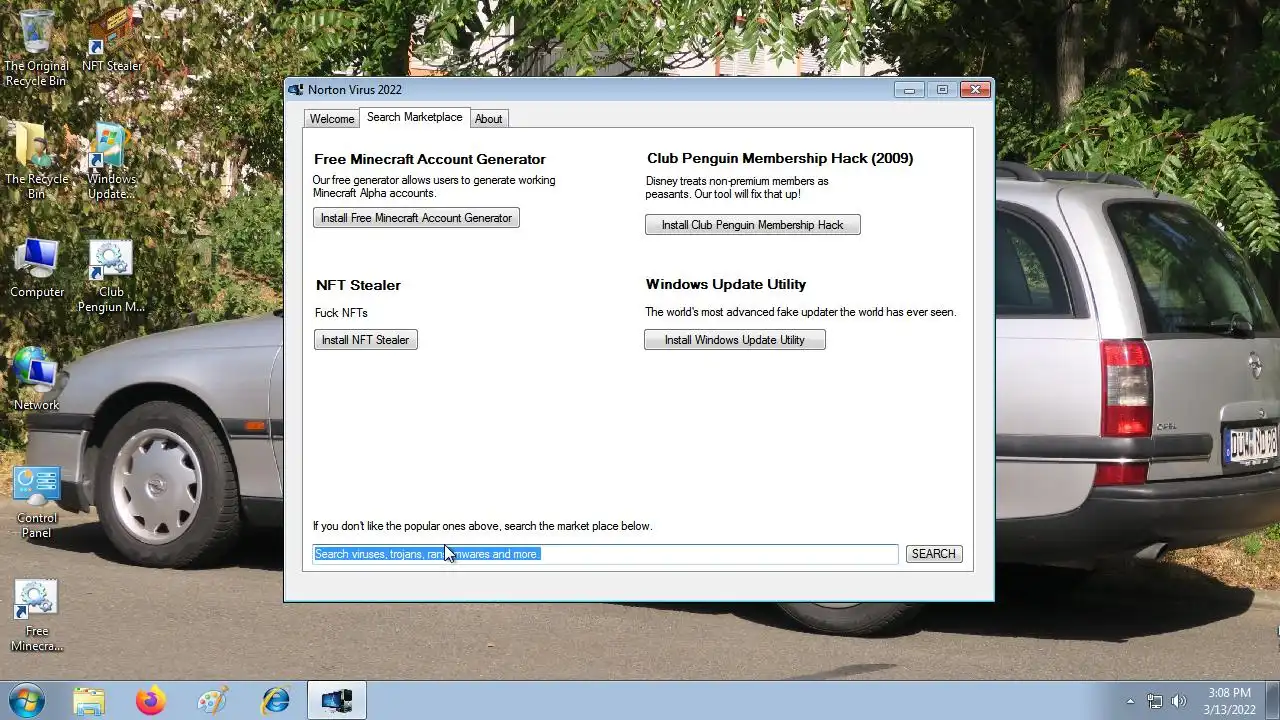The image size is (1280, 720).
Task: Close the Norton Virus 2022 window
Action: click(x=975, y=90)
